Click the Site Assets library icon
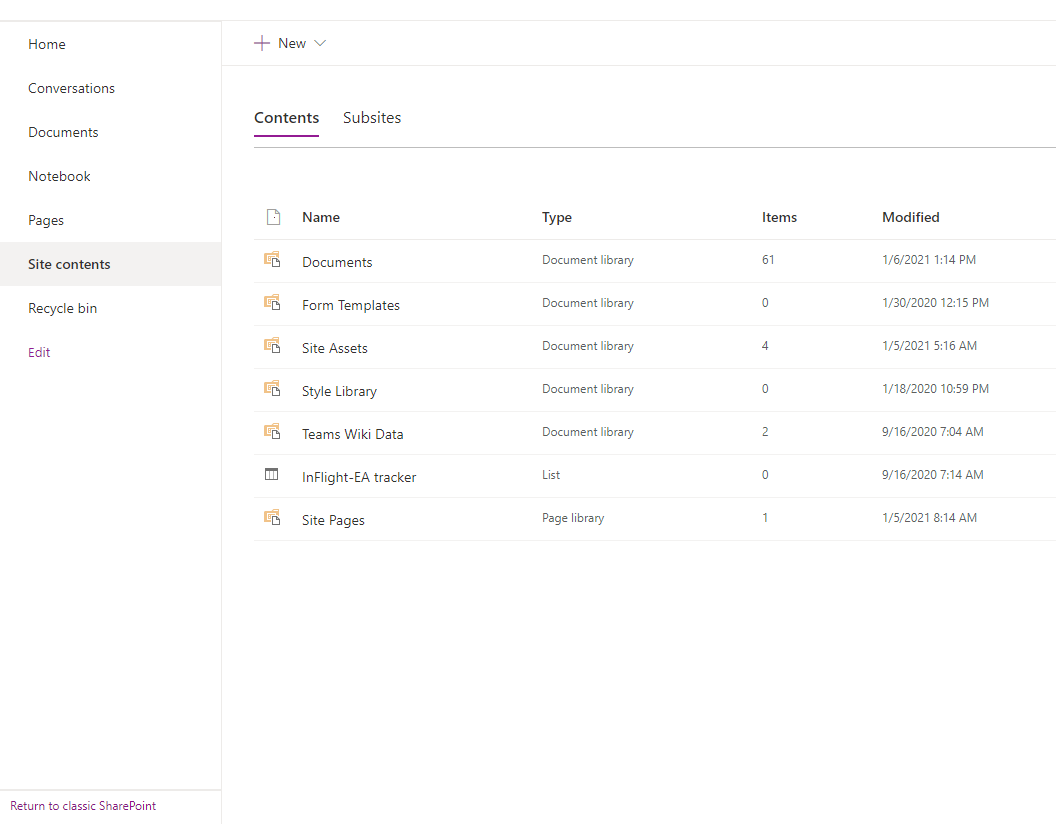This screenshot has width=1056, height=824. pos(272,345)
